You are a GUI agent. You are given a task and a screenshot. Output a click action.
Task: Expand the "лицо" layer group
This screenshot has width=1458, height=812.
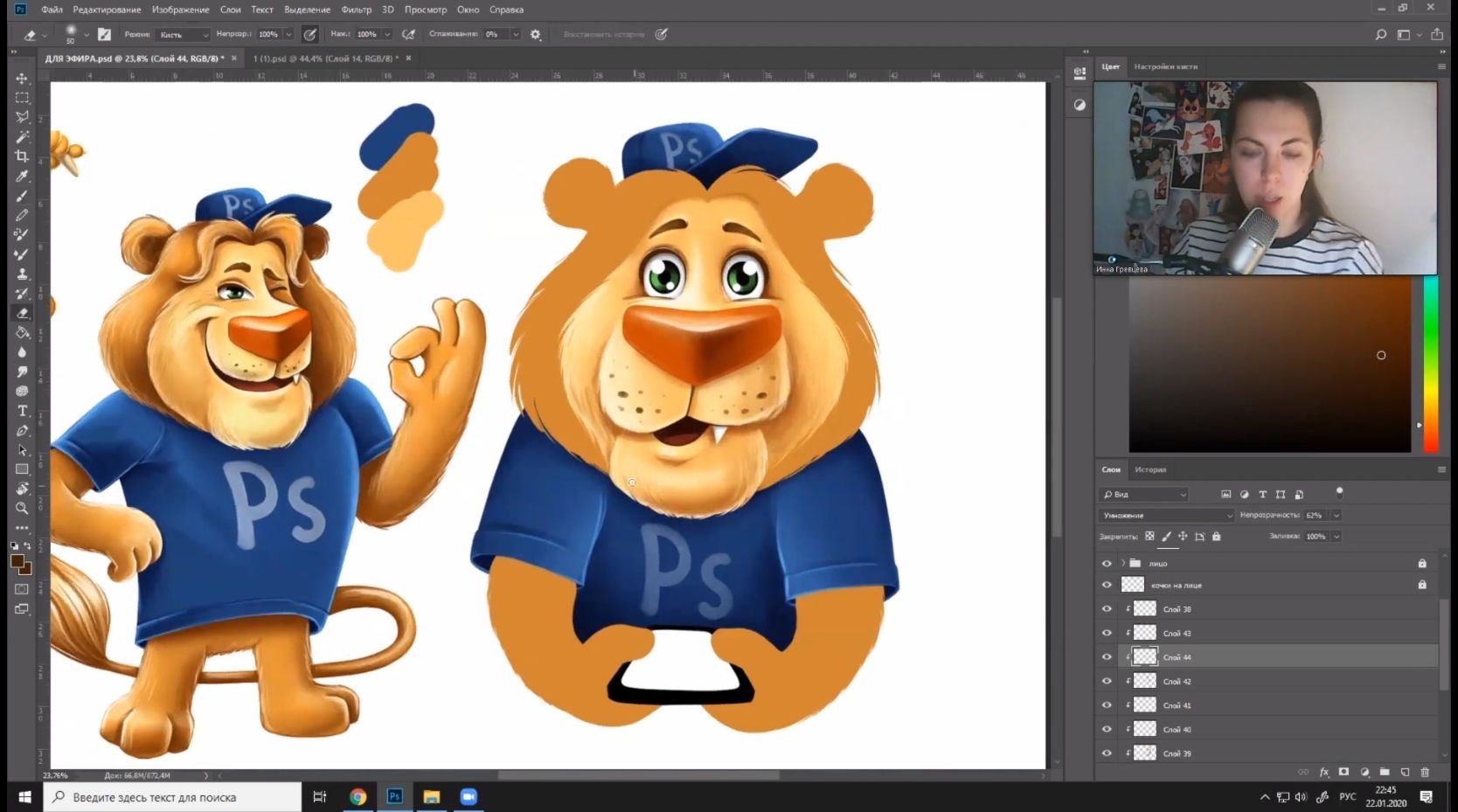coord(1123,564)
